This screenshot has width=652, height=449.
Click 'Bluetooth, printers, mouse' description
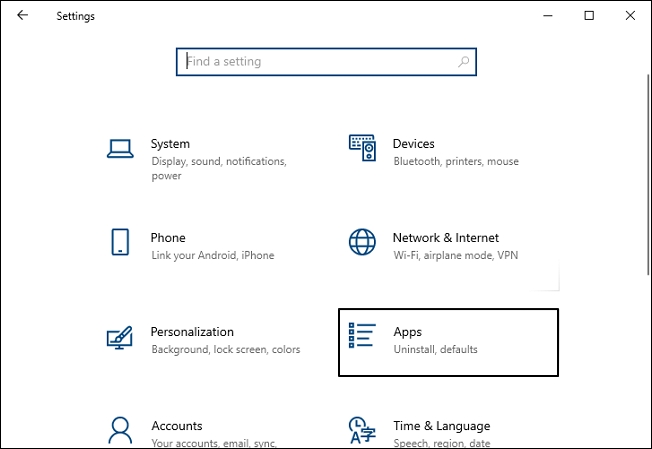[x=456, y=161]
